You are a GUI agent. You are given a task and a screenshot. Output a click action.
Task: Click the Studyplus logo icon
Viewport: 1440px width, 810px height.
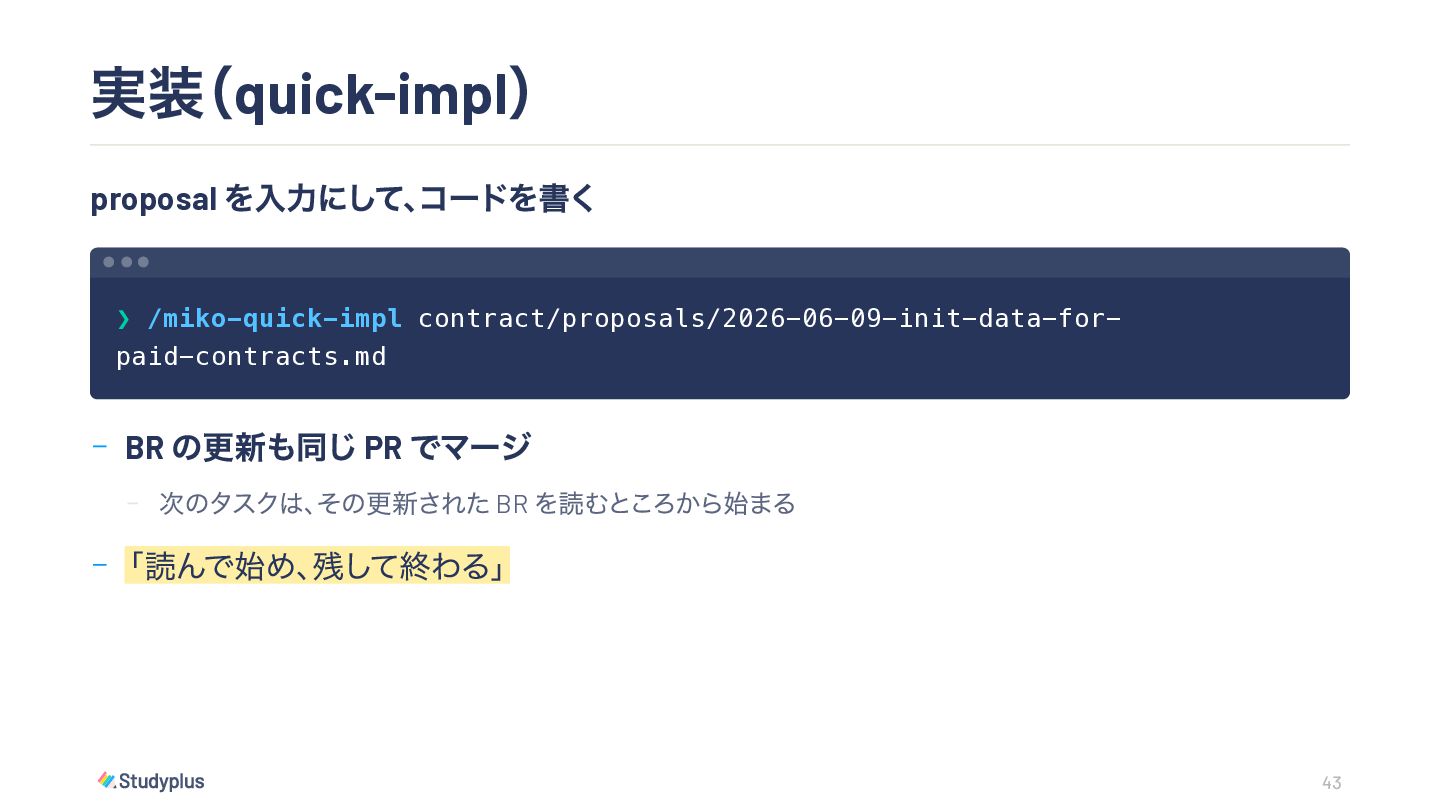[x=107, y=780]
